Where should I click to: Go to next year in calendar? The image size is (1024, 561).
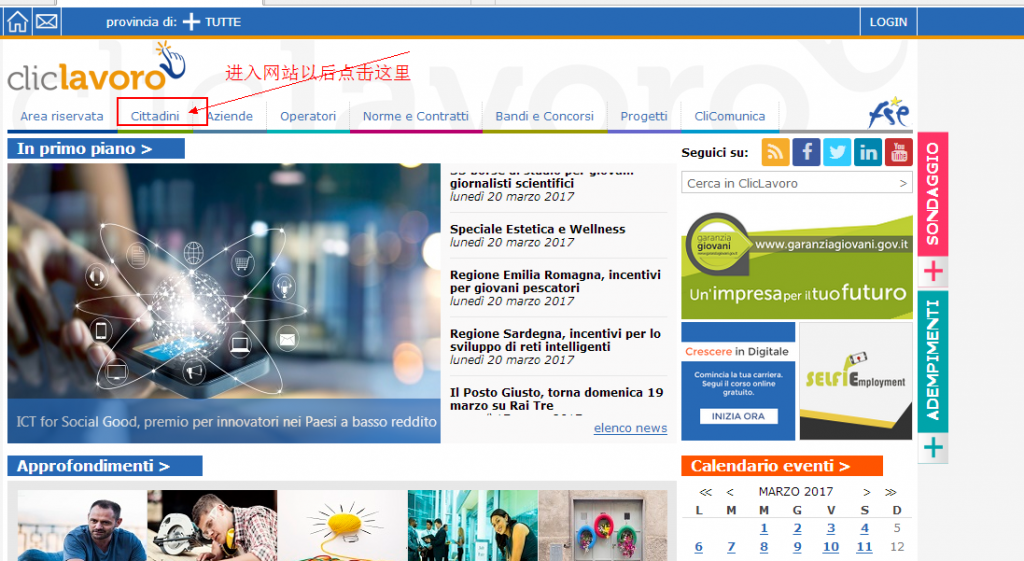[x=891, y=492]
